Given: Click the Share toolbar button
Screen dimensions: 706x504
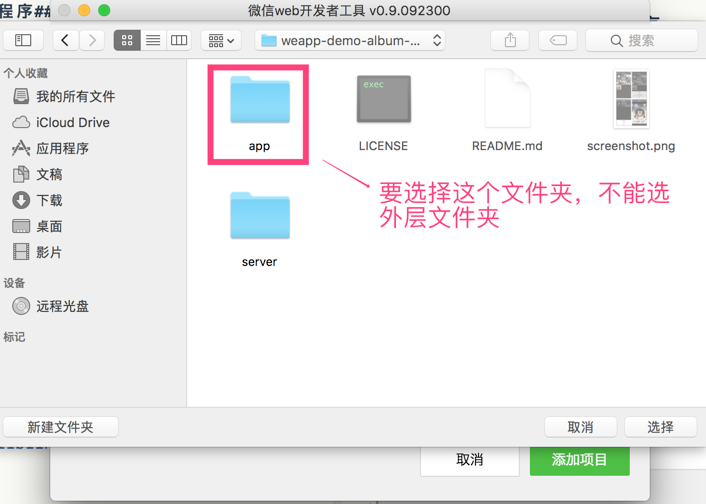Looking at the screenshot, I should tap(510, 41).
